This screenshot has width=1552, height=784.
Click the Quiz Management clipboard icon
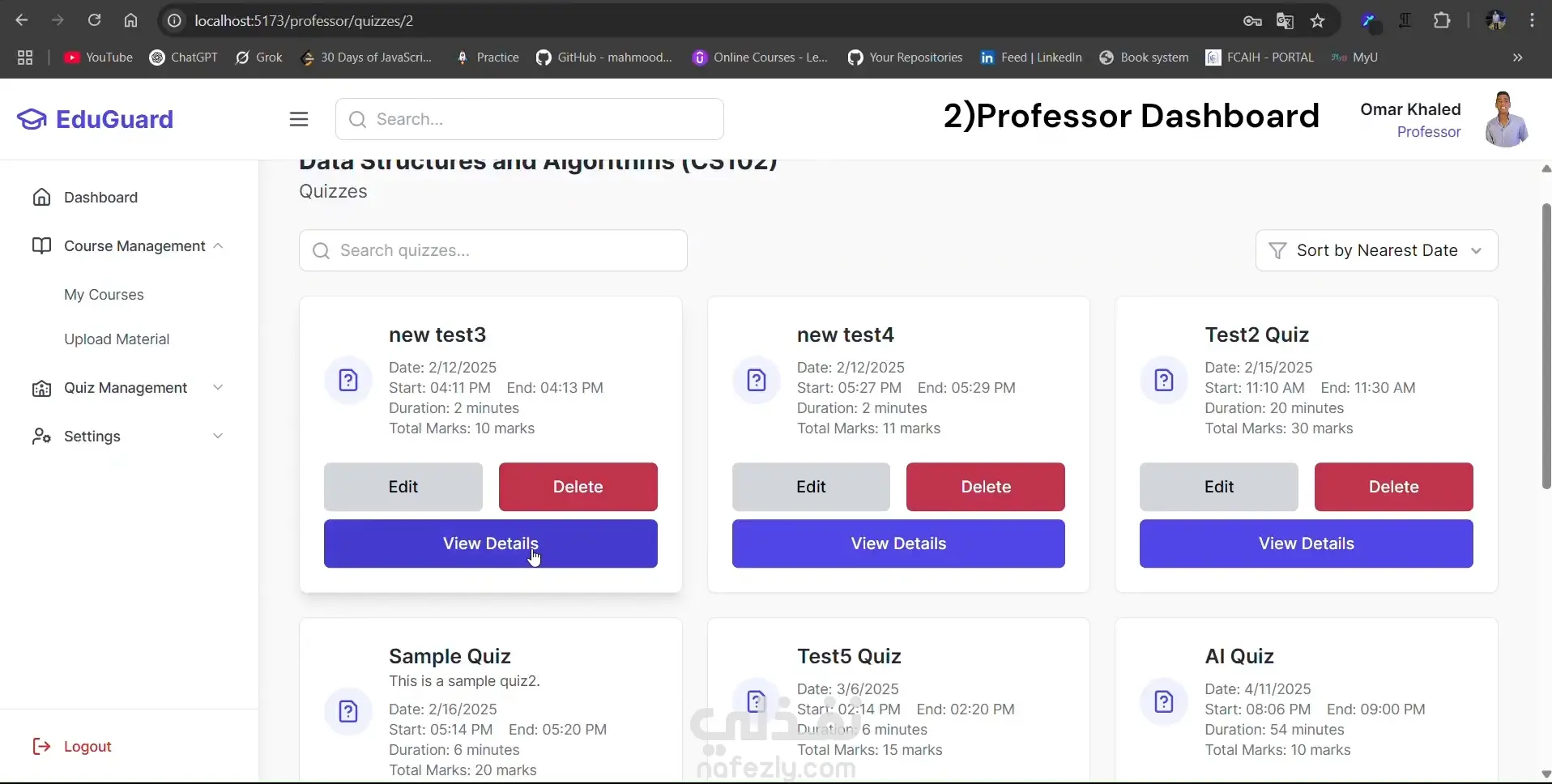[41, 388]
